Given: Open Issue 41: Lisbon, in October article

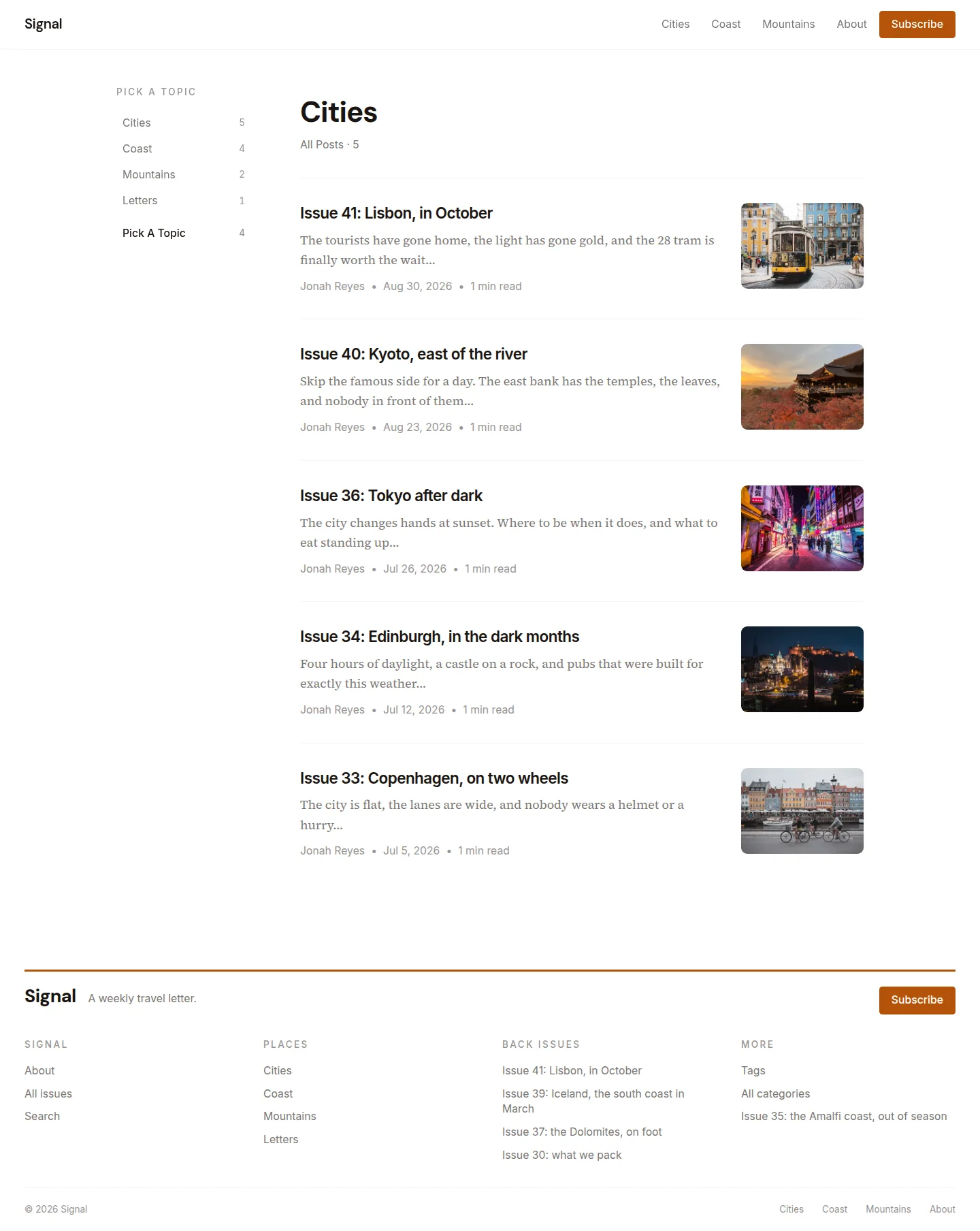Looking at the screenshot, I should point(396,213).
